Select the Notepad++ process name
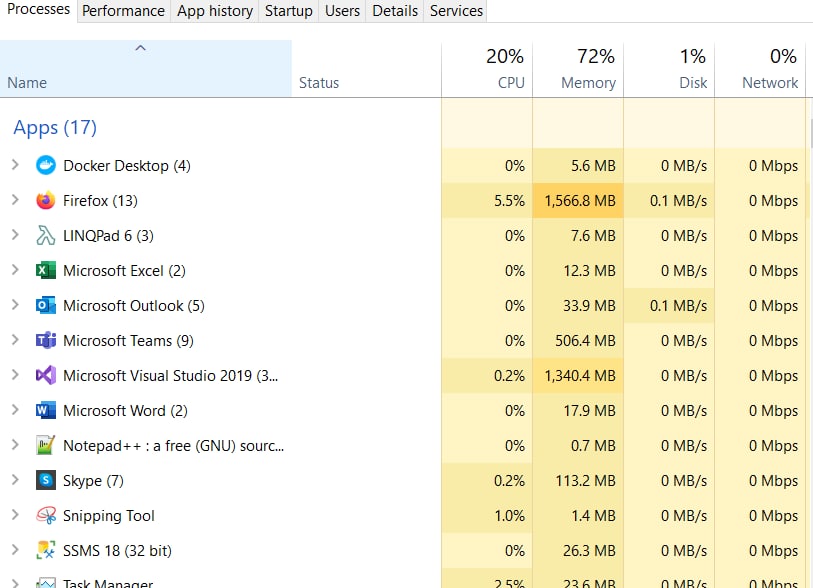 (173, 446)
